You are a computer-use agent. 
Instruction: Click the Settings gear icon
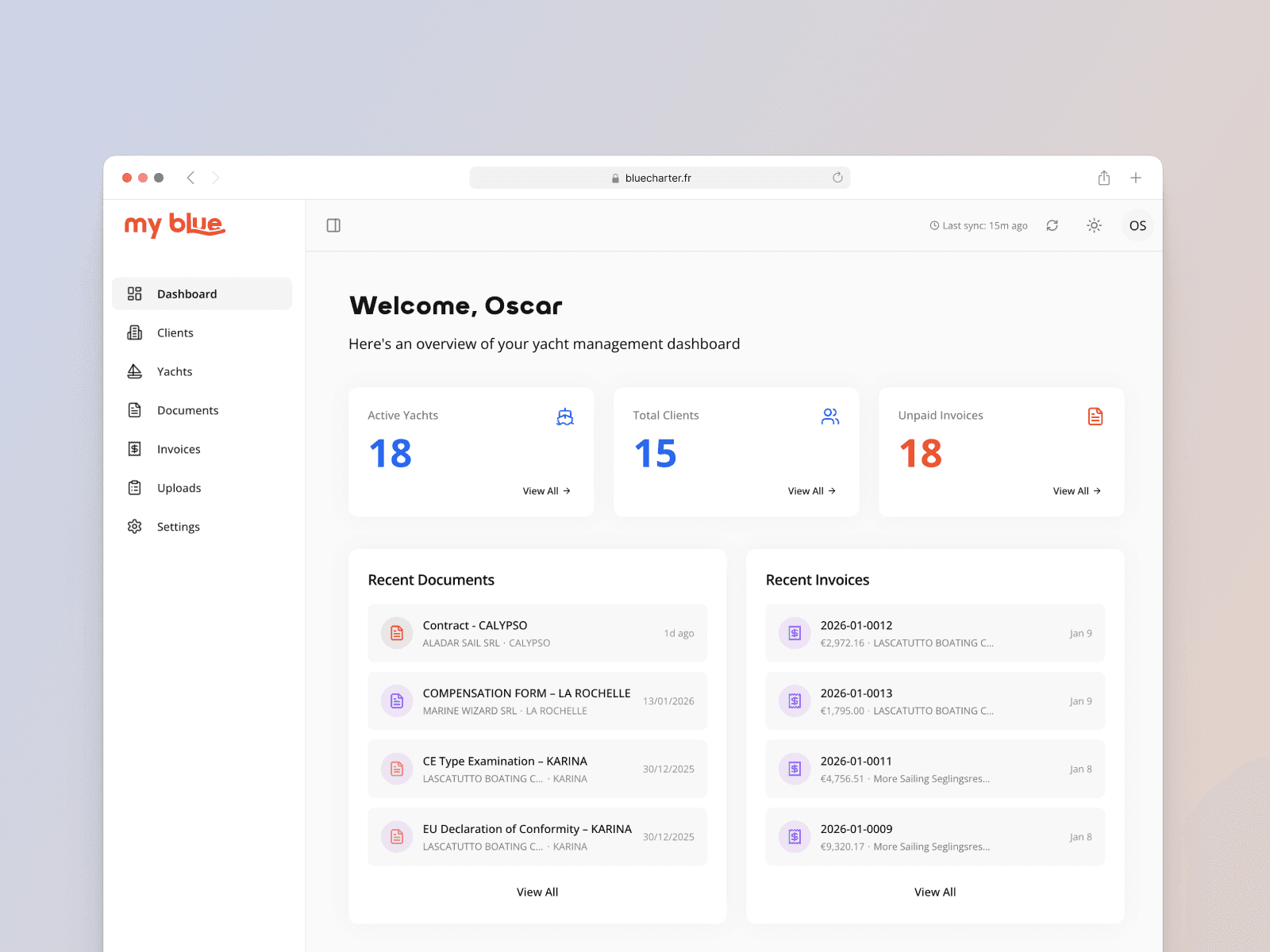pos(135,527)
